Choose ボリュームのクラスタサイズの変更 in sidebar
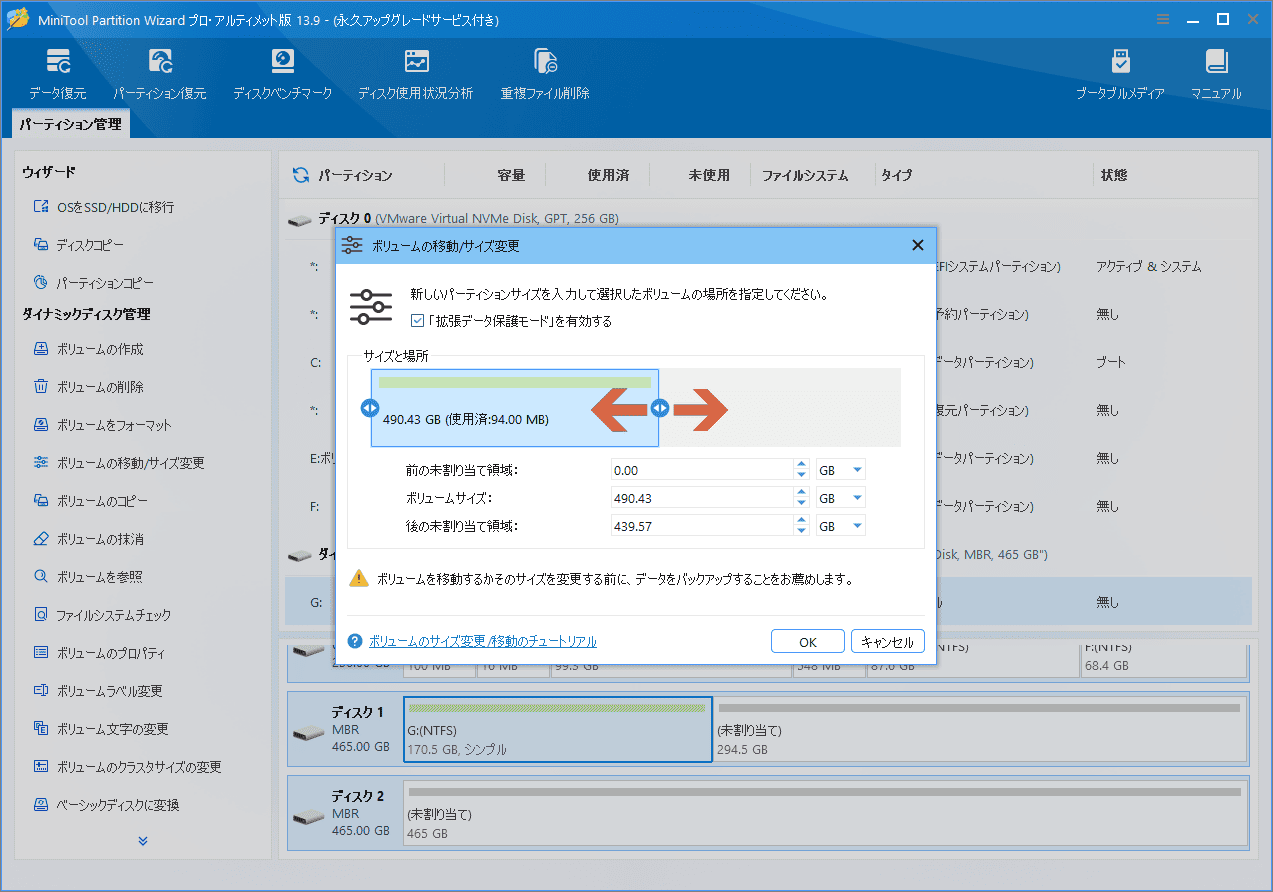Viewport: 1273px width, 892px height. (x=127, y=767)
